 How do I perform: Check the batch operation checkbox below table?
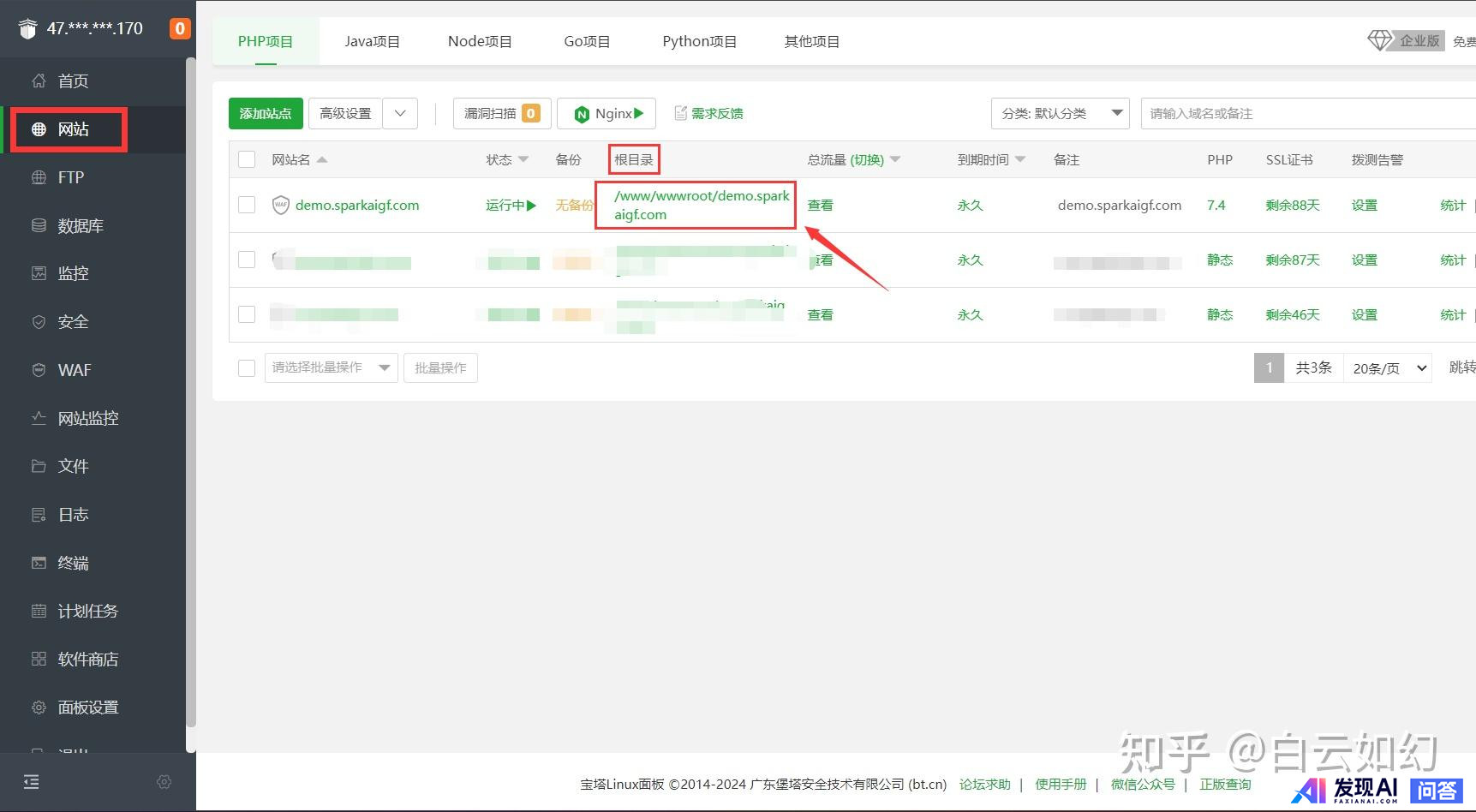[247, 368]
